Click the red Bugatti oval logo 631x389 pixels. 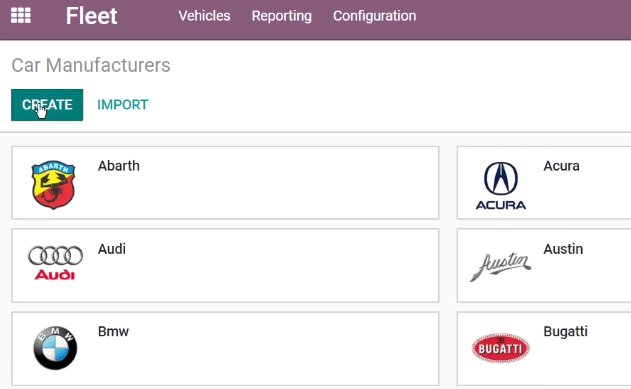pos(501,348)
